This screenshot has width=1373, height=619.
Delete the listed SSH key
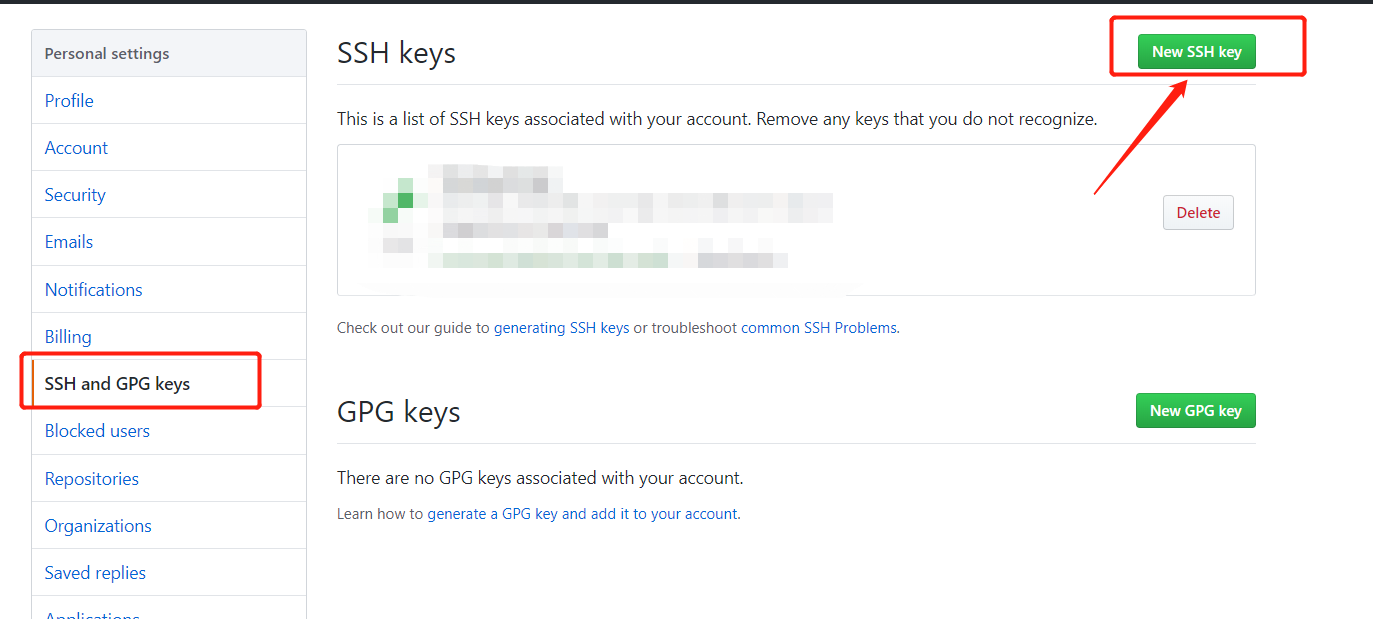click(x=1198, y=212)
